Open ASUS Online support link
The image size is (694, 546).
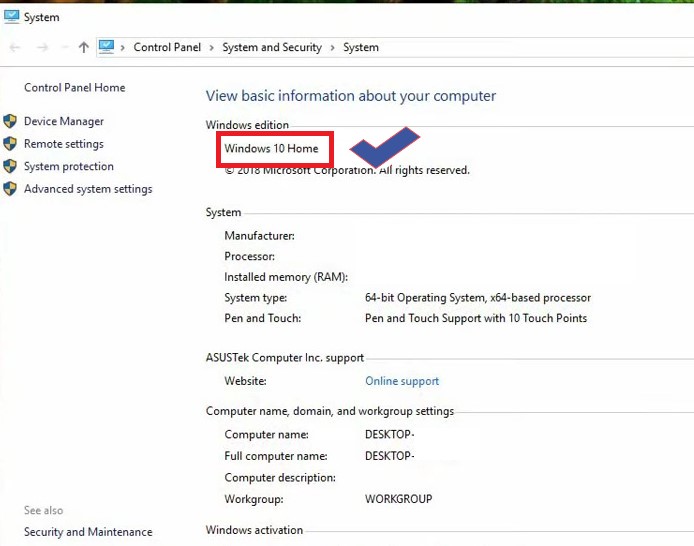point(402,381)
